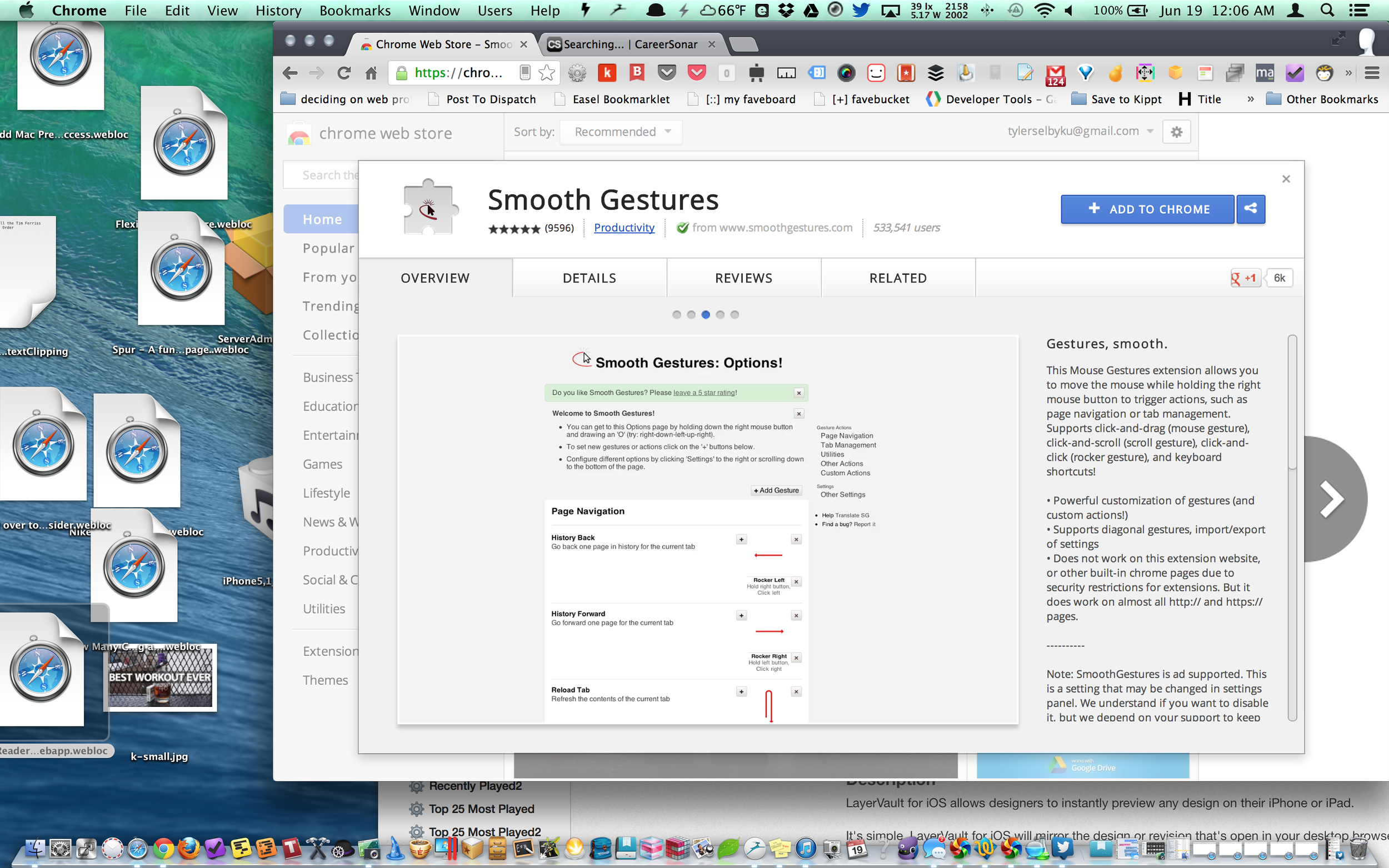Screen dimensions: 1389x868
Task: Open Wi-Fi status menu
Action: click(x=1044, y=11)
